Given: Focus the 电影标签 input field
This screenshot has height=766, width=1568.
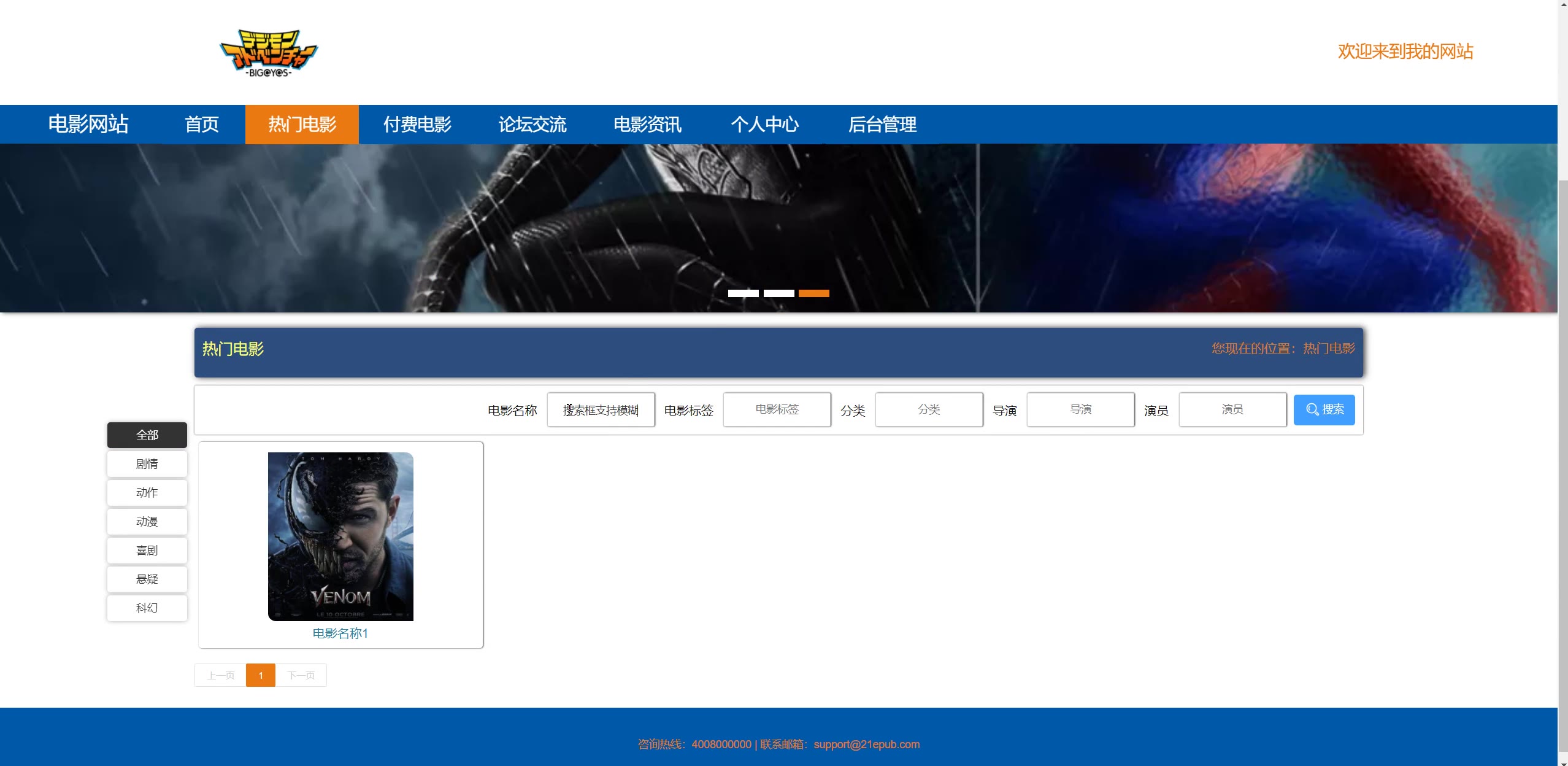Looking at the screenshot, I should (777, 409).
